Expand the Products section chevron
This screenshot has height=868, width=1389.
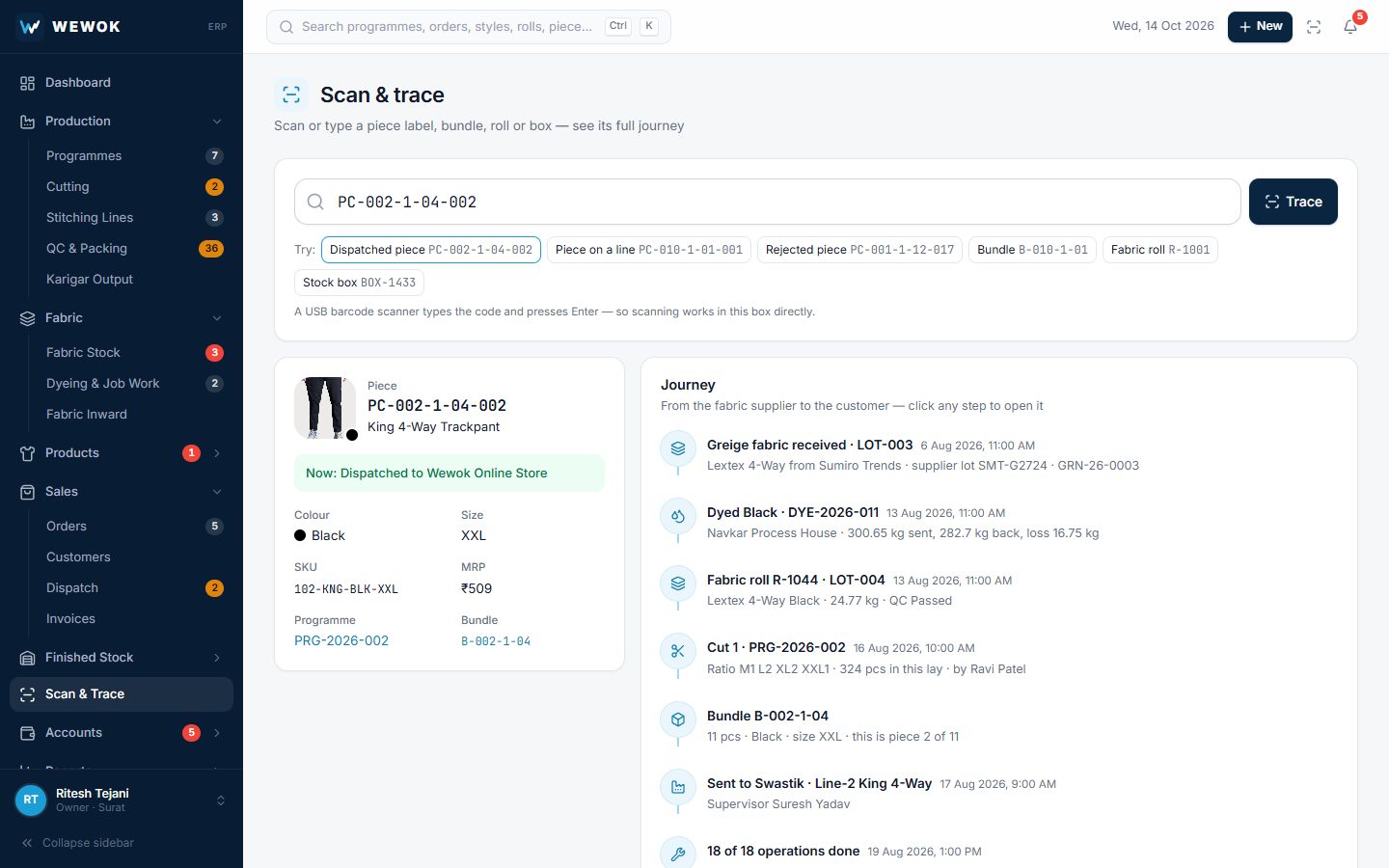pos(217,453)
